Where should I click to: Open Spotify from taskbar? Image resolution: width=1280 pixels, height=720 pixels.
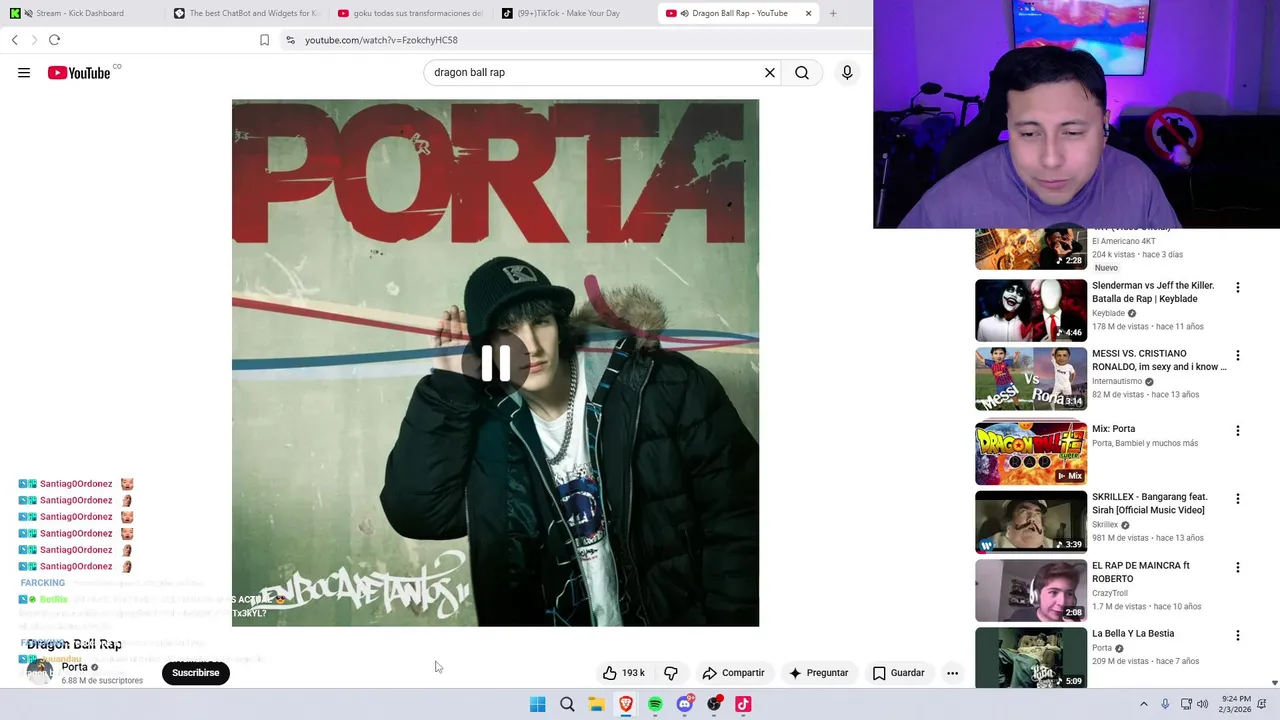(655, 704)
